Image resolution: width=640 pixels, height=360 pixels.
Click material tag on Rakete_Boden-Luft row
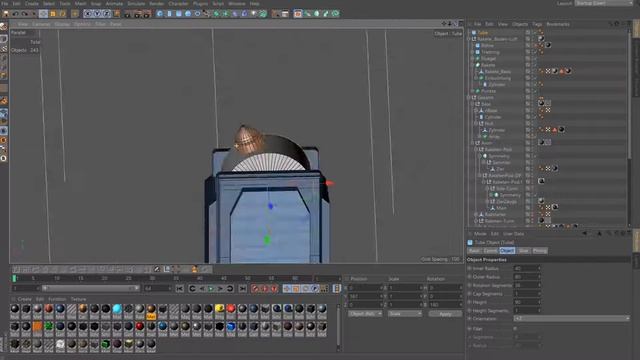[x=541, y=39]
